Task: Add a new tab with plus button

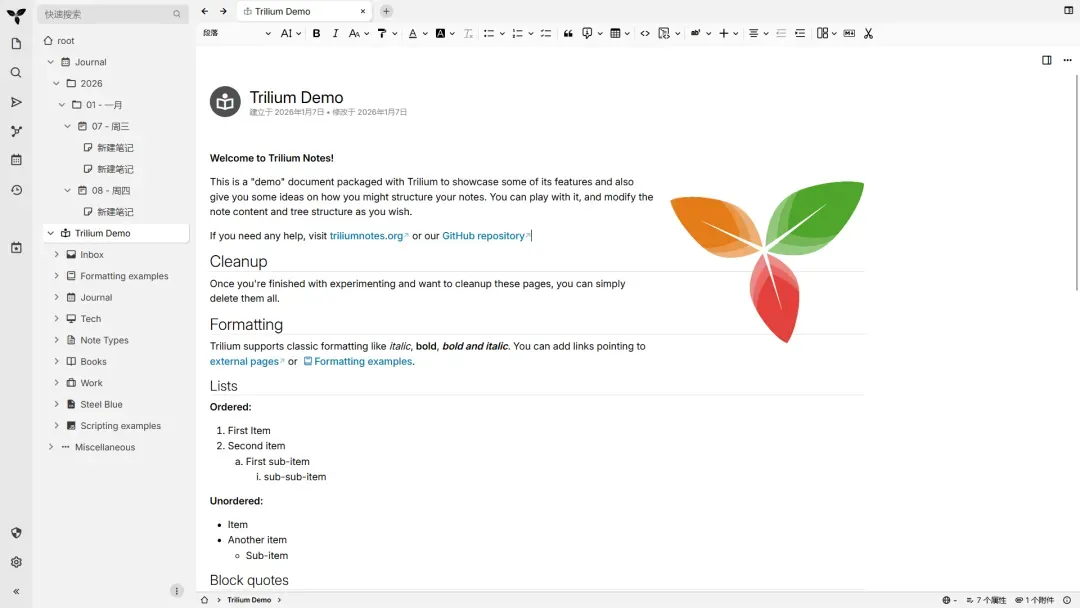Action: click(386, 11)
